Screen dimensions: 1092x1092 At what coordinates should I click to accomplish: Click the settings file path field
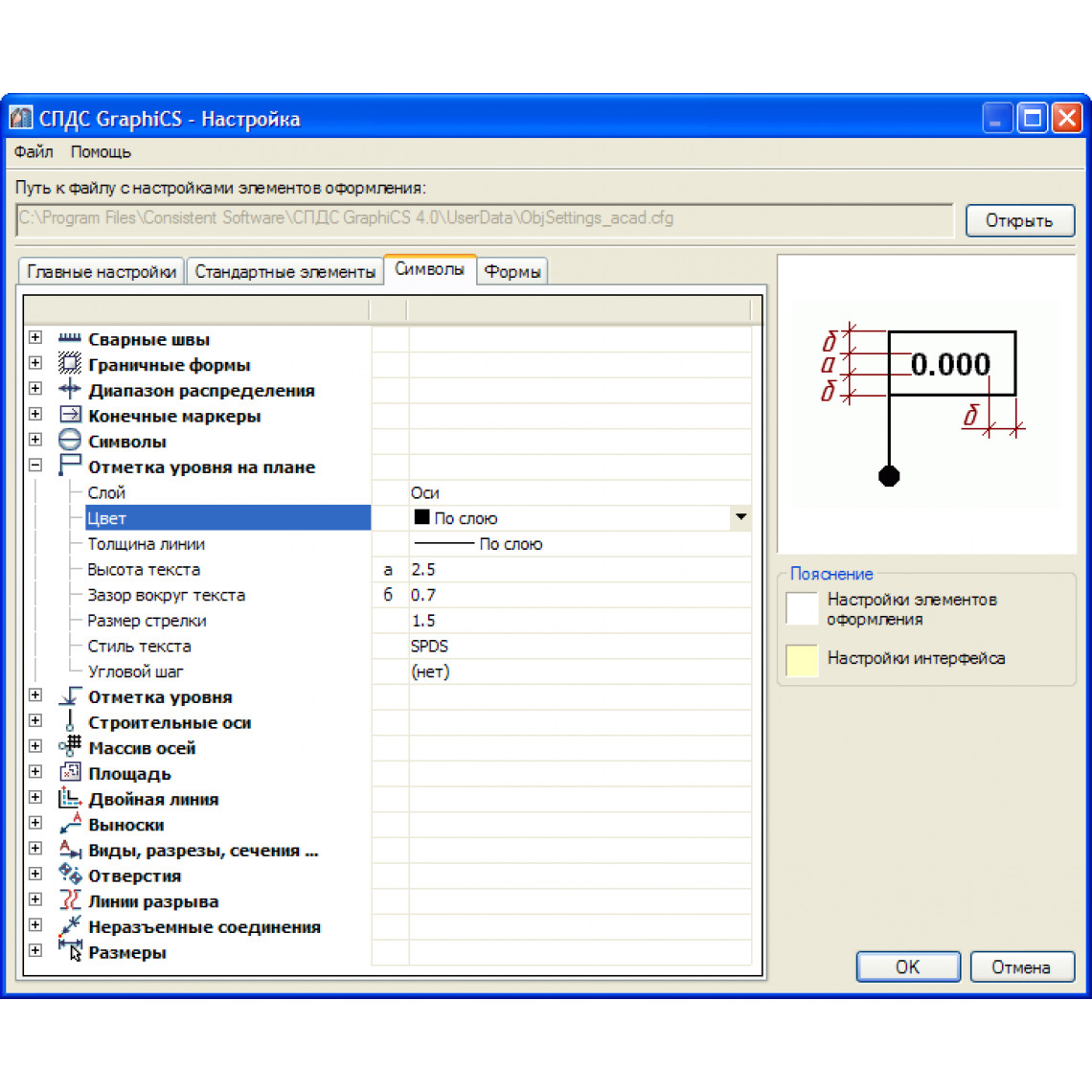click(485, 219)
